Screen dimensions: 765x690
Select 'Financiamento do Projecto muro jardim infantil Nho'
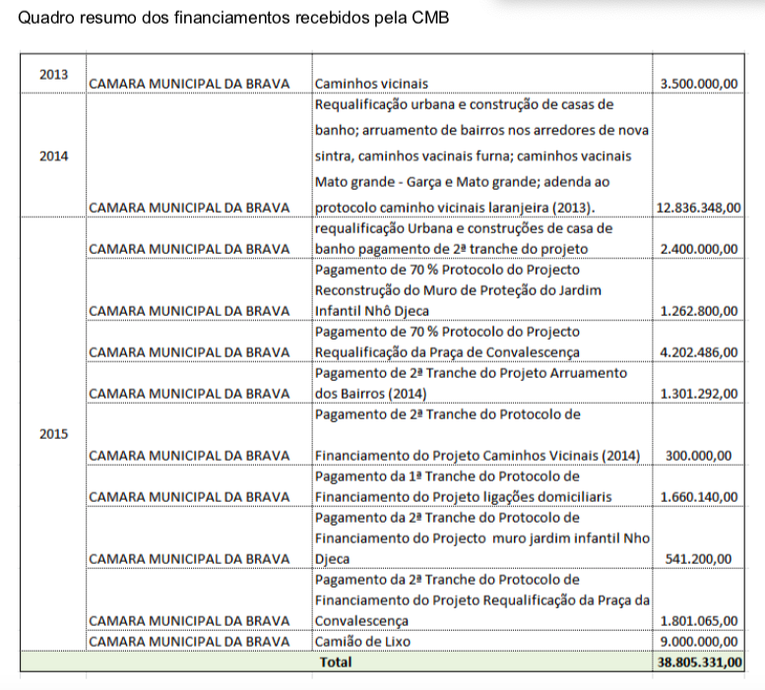[482, 538]
